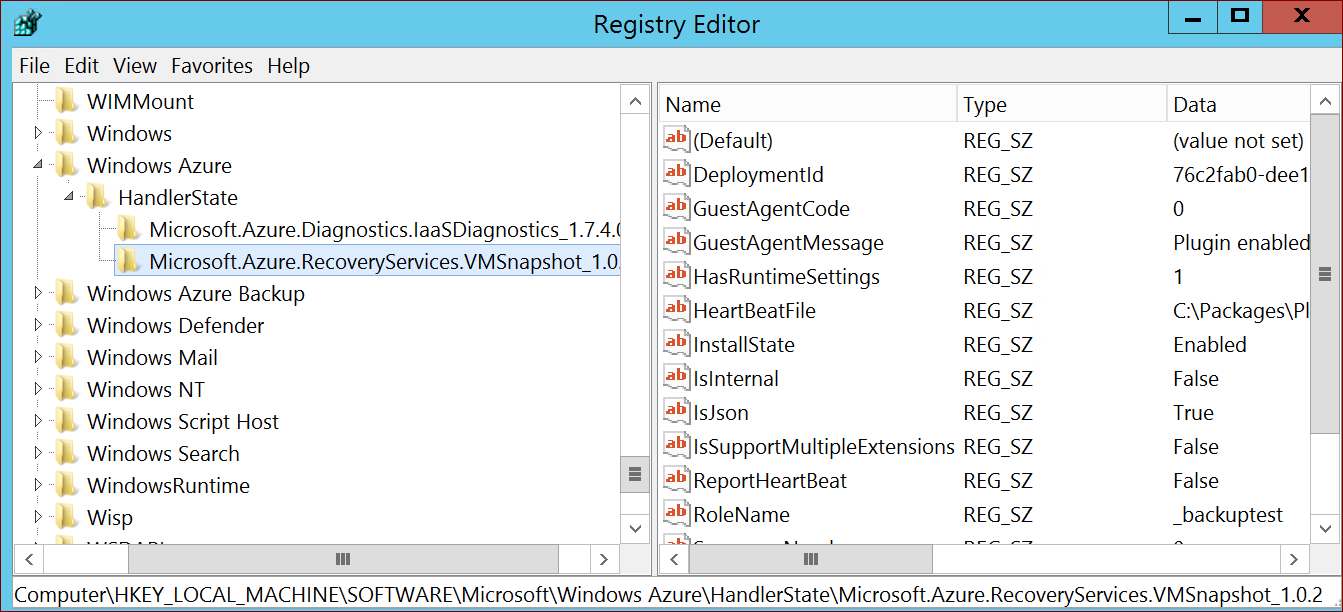The image size is (1343, 612).
Task: Click the Registry Editor app icon in title bar
Action: click(x=29, y=22)
